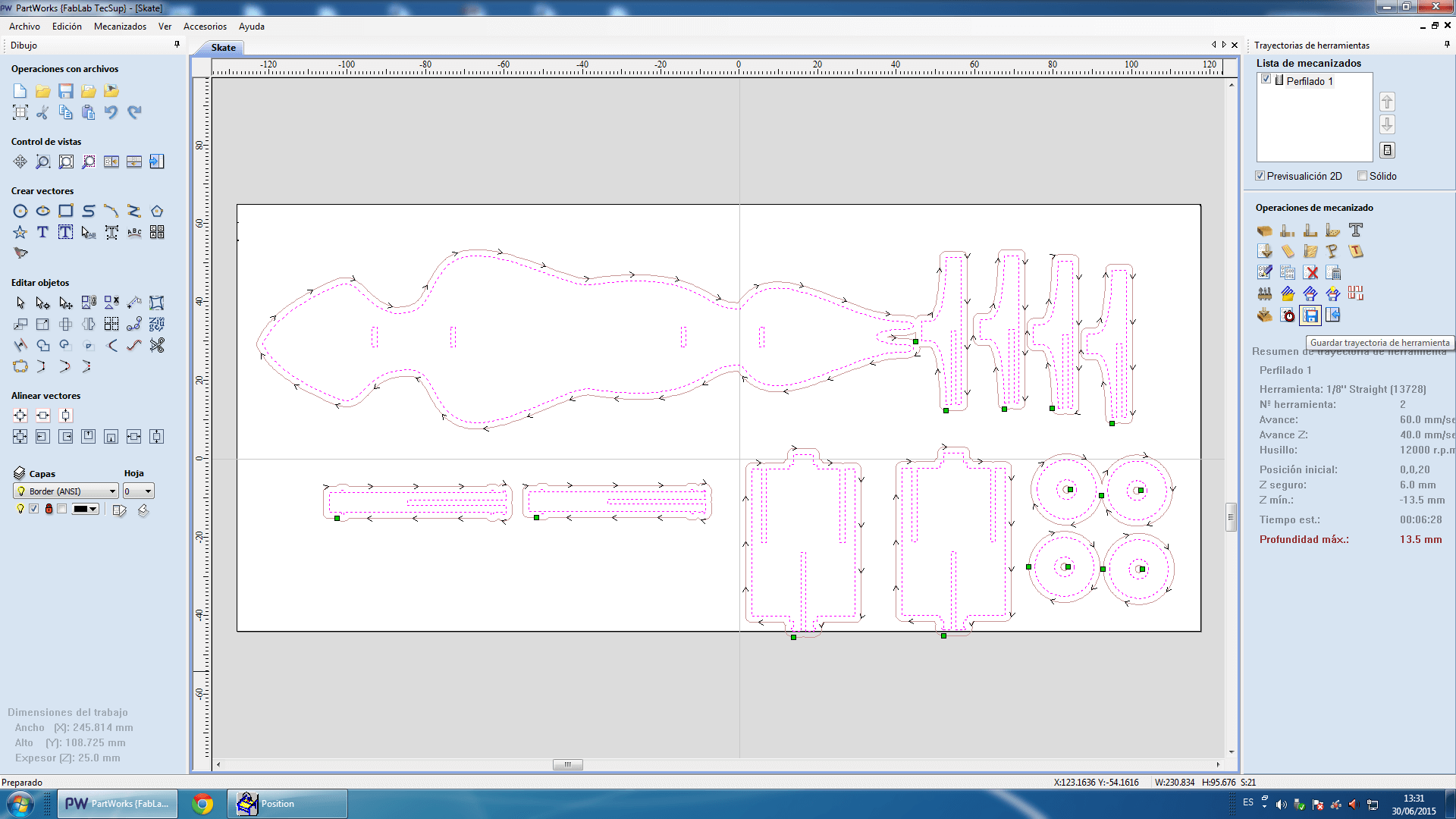Click the close tab X beside tab arrows

(x=1235, y=45)
